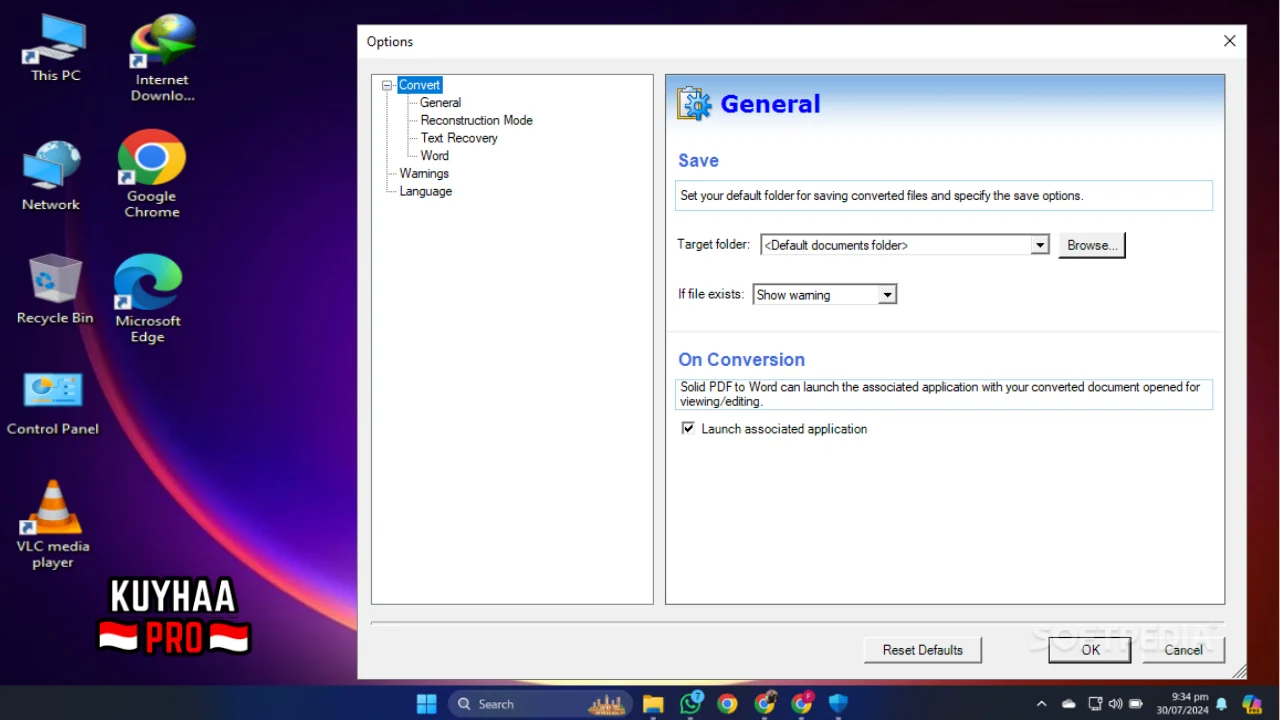
Task: Launch Microsoft Edge desktop shortcut
Action: tap(147, 299)
